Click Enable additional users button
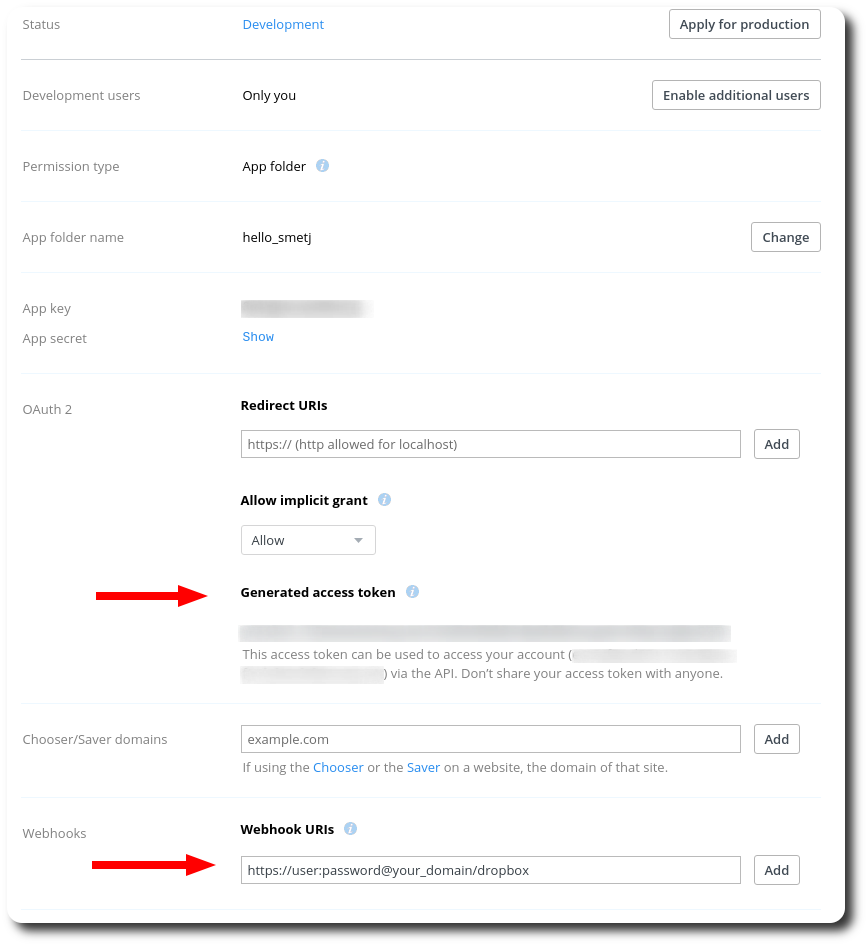Viewport: 868px width, 946px height. 736,95
